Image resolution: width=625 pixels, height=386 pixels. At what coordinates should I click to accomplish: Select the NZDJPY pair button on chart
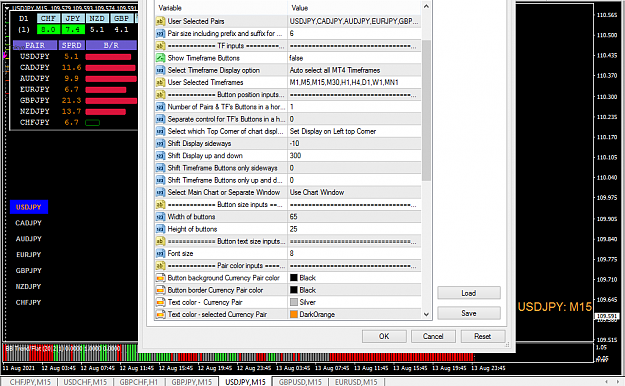[29, 286]
